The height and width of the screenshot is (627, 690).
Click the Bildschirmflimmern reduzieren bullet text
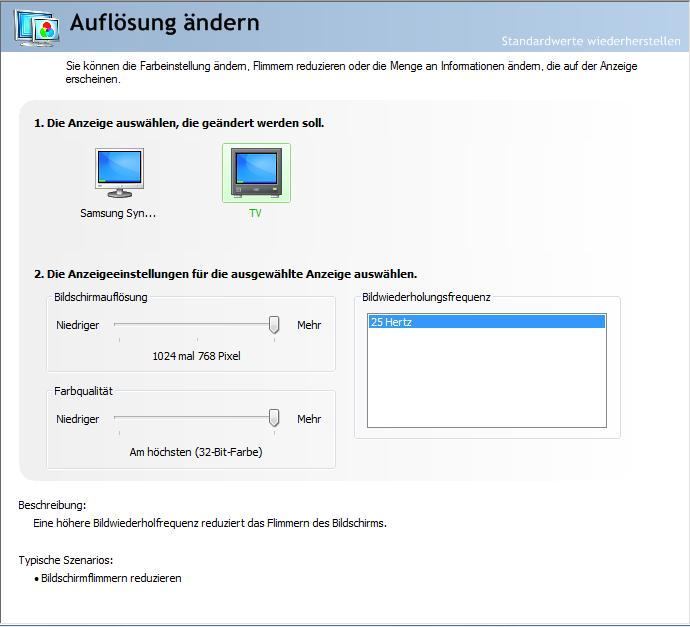[x=111, y=578]
